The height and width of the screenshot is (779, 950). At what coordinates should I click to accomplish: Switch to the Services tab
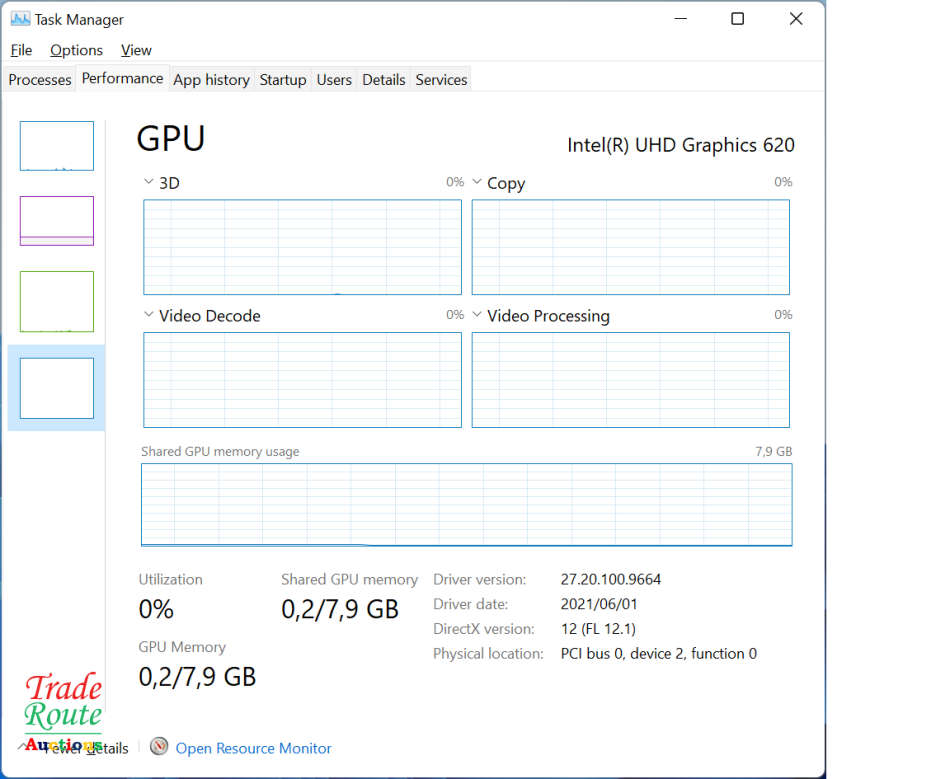click(441, 80)
